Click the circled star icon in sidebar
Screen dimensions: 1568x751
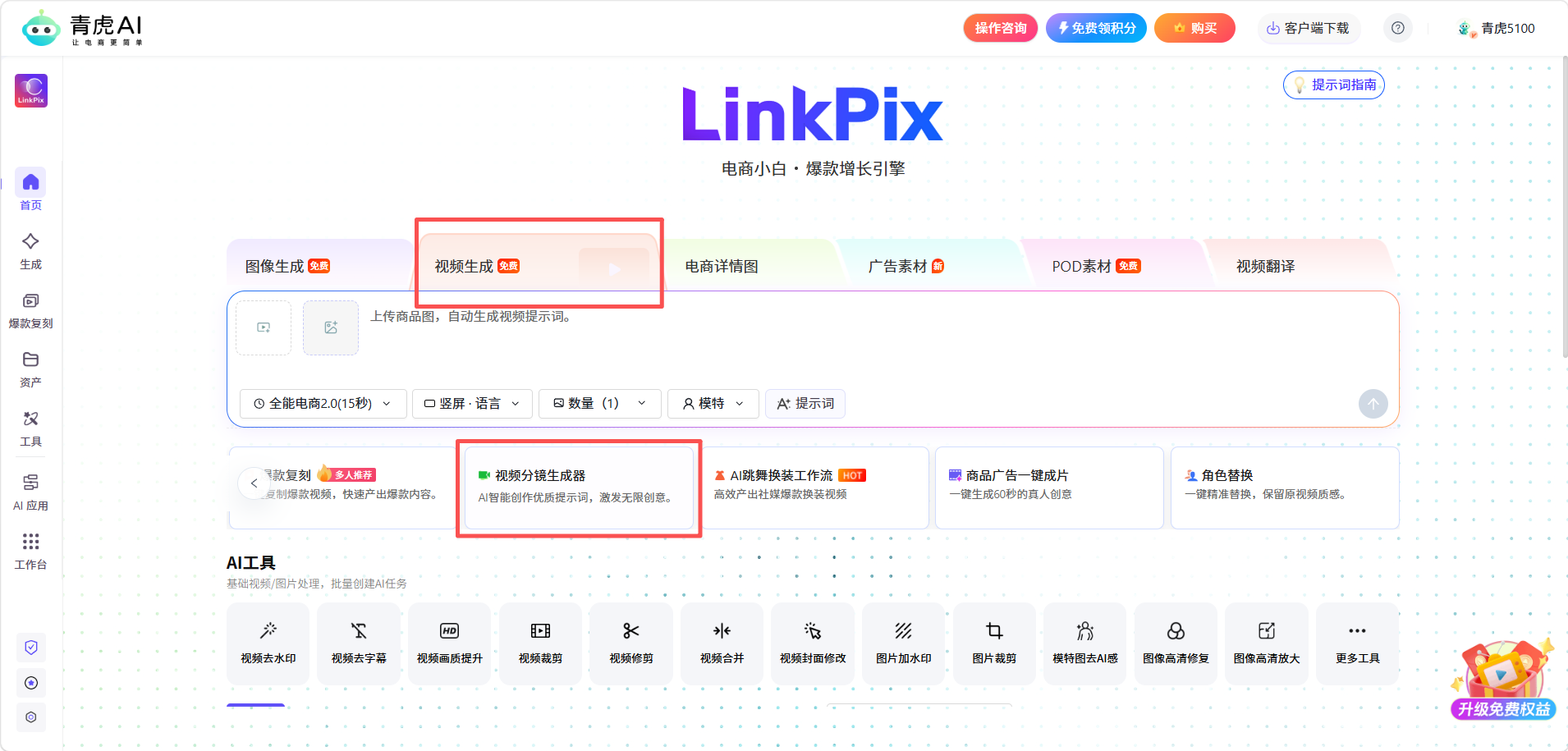tap(31, 683)
